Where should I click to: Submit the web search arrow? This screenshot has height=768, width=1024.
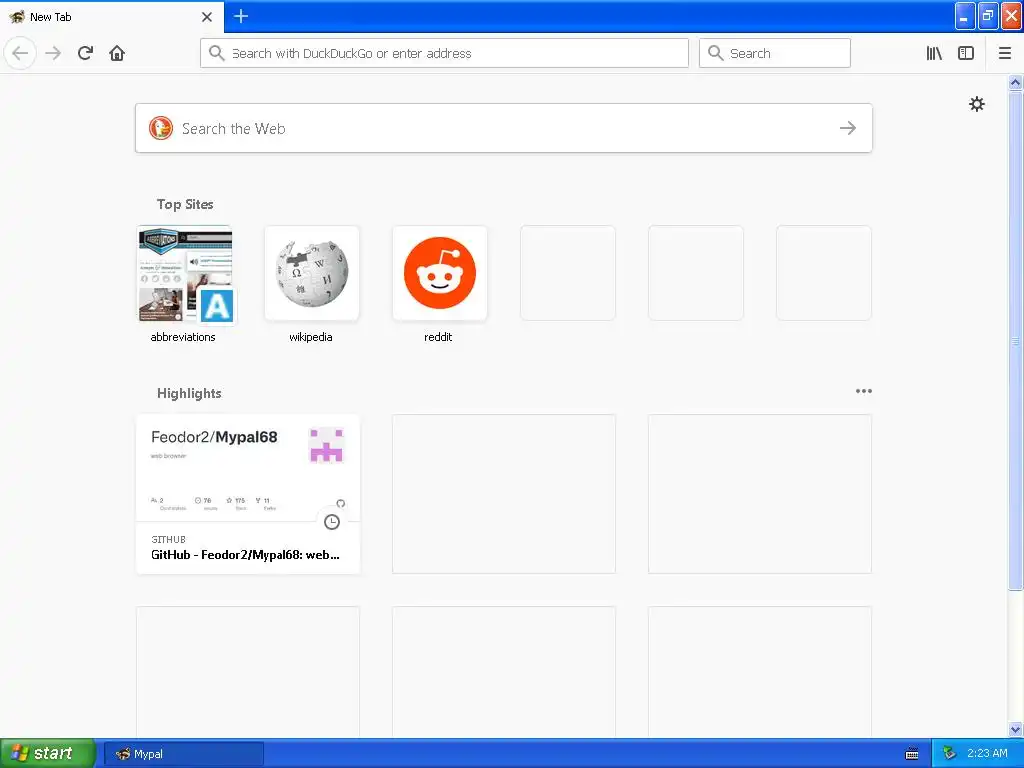[848, 128]
